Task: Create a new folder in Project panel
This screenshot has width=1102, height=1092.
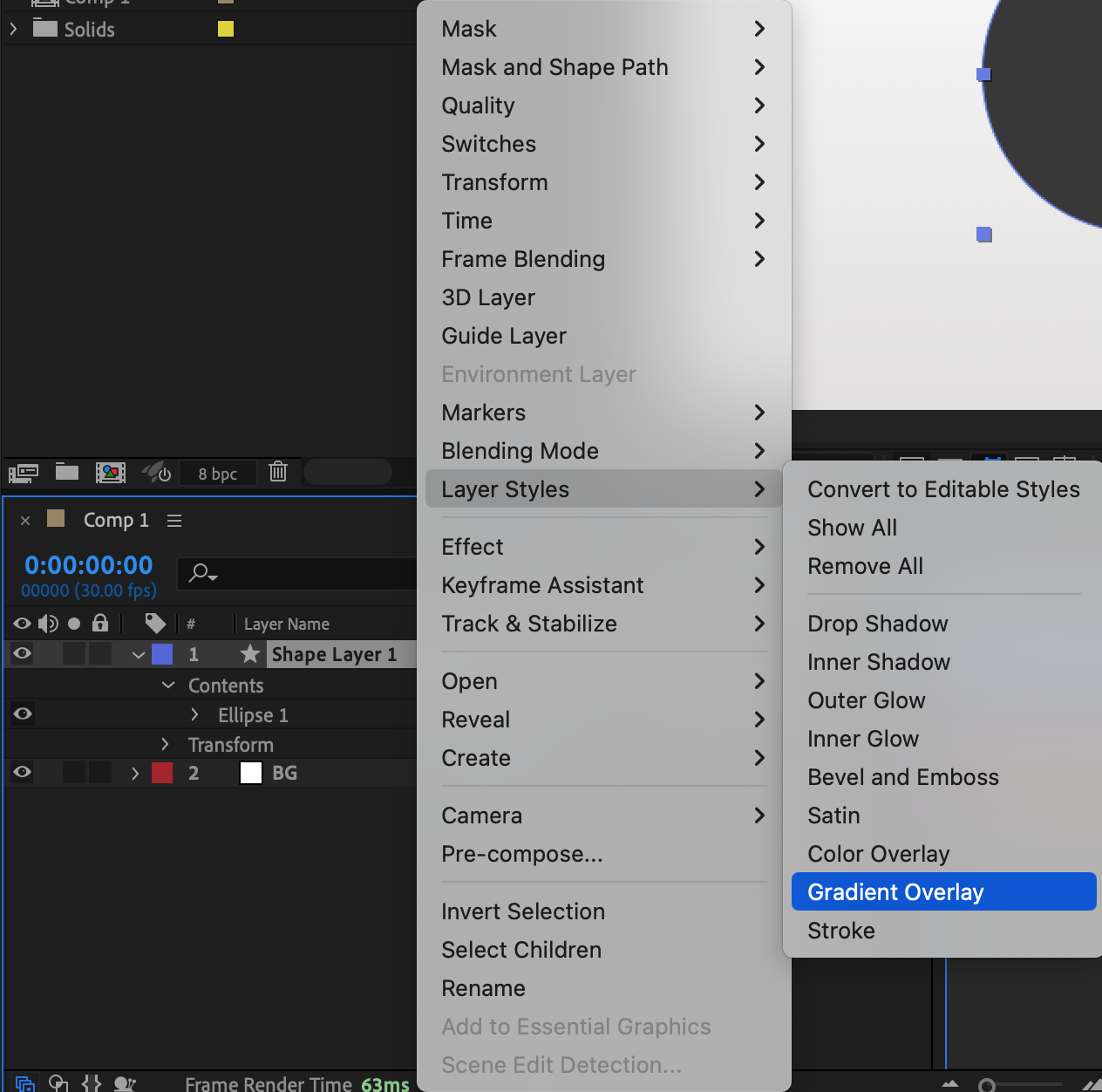Action: (x=67, y=473)
